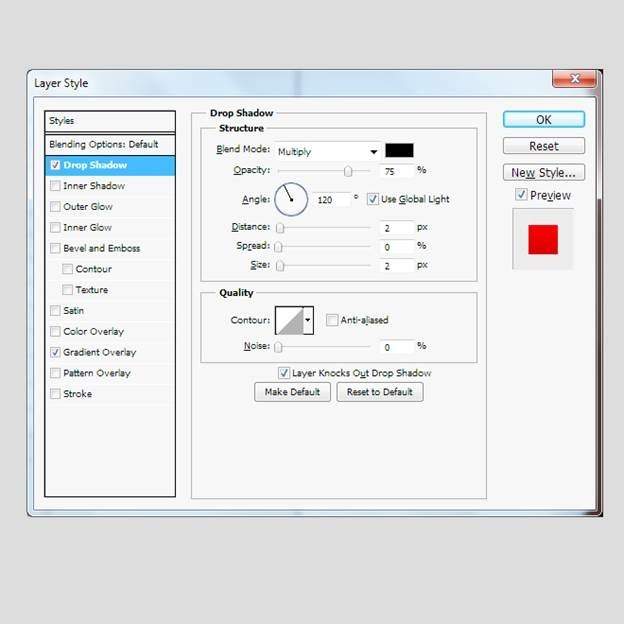Toggle the Preview checkbox
624x624 pixels.
coord(521,195)
